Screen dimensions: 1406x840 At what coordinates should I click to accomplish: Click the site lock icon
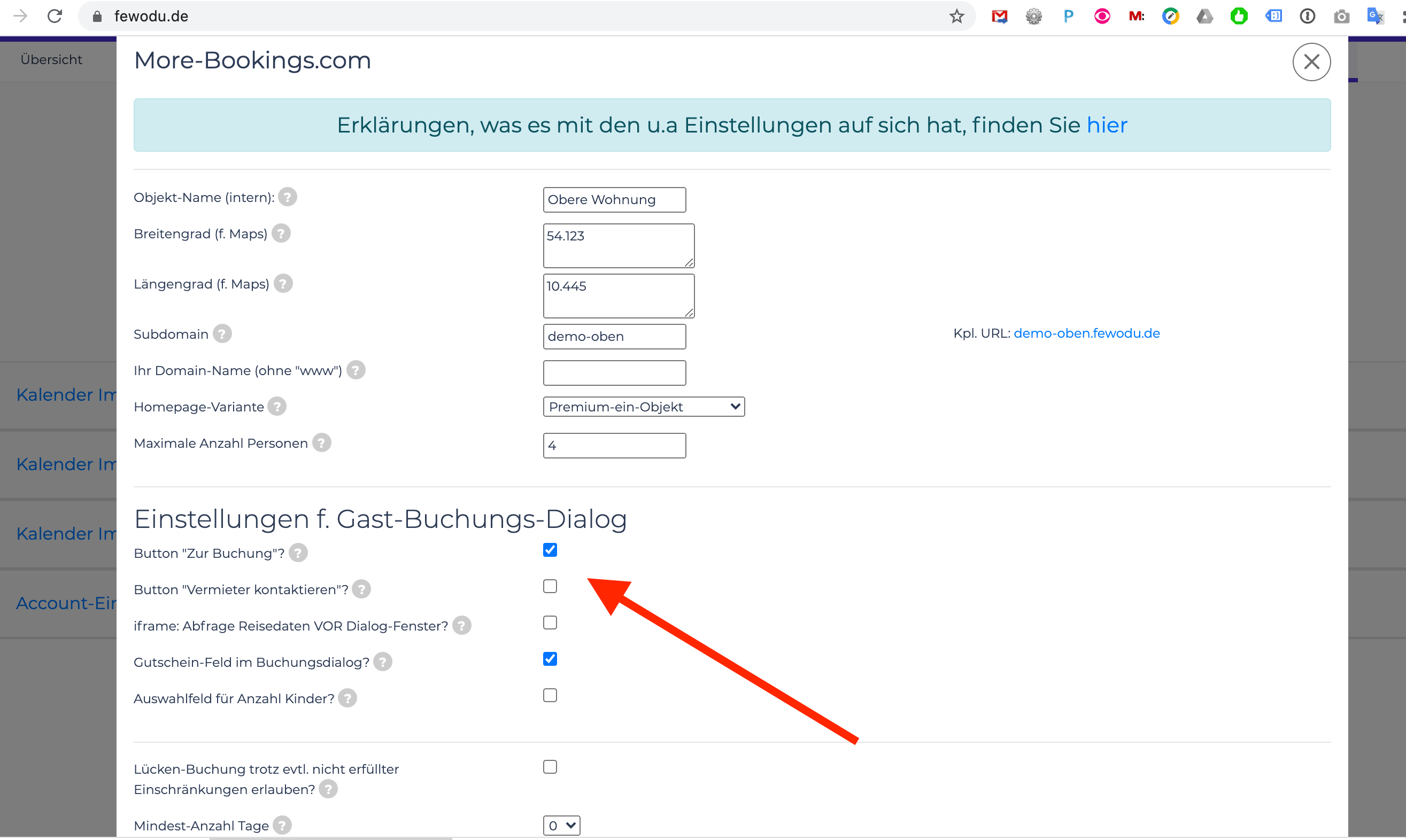97,17
